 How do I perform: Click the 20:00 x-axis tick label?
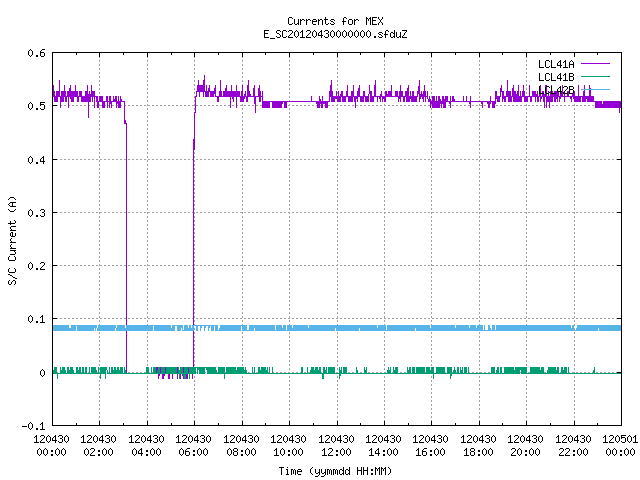[x=525, y=452]
